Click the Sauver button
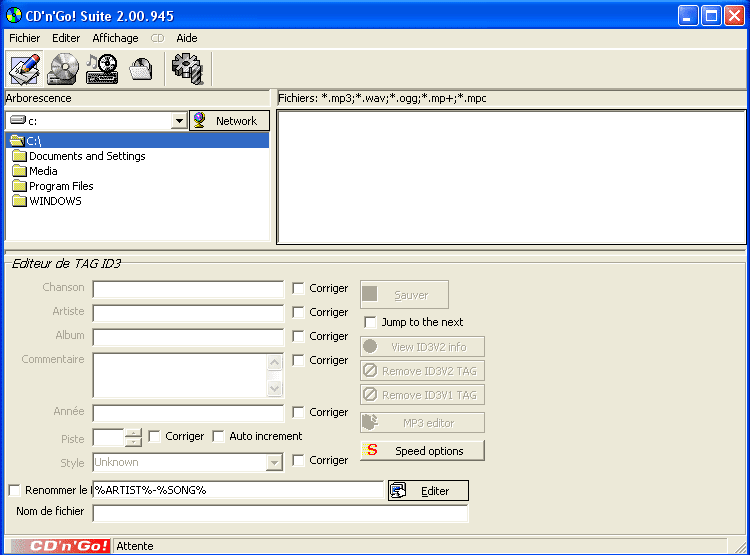The image size is (750, 555). 404,295
